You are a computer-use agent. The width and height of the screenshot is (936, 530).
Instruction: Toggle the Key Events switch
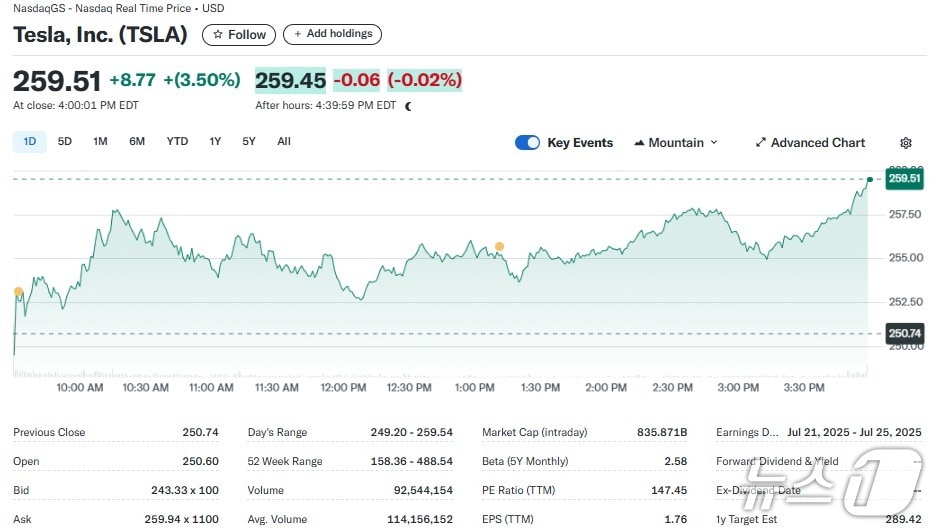point(527,143)
